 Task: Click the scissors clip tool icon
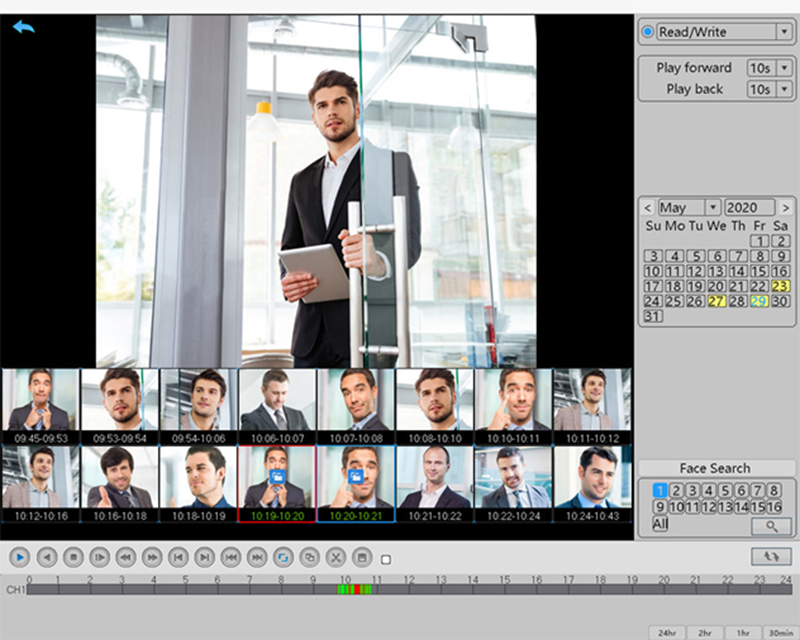(336, 557)
